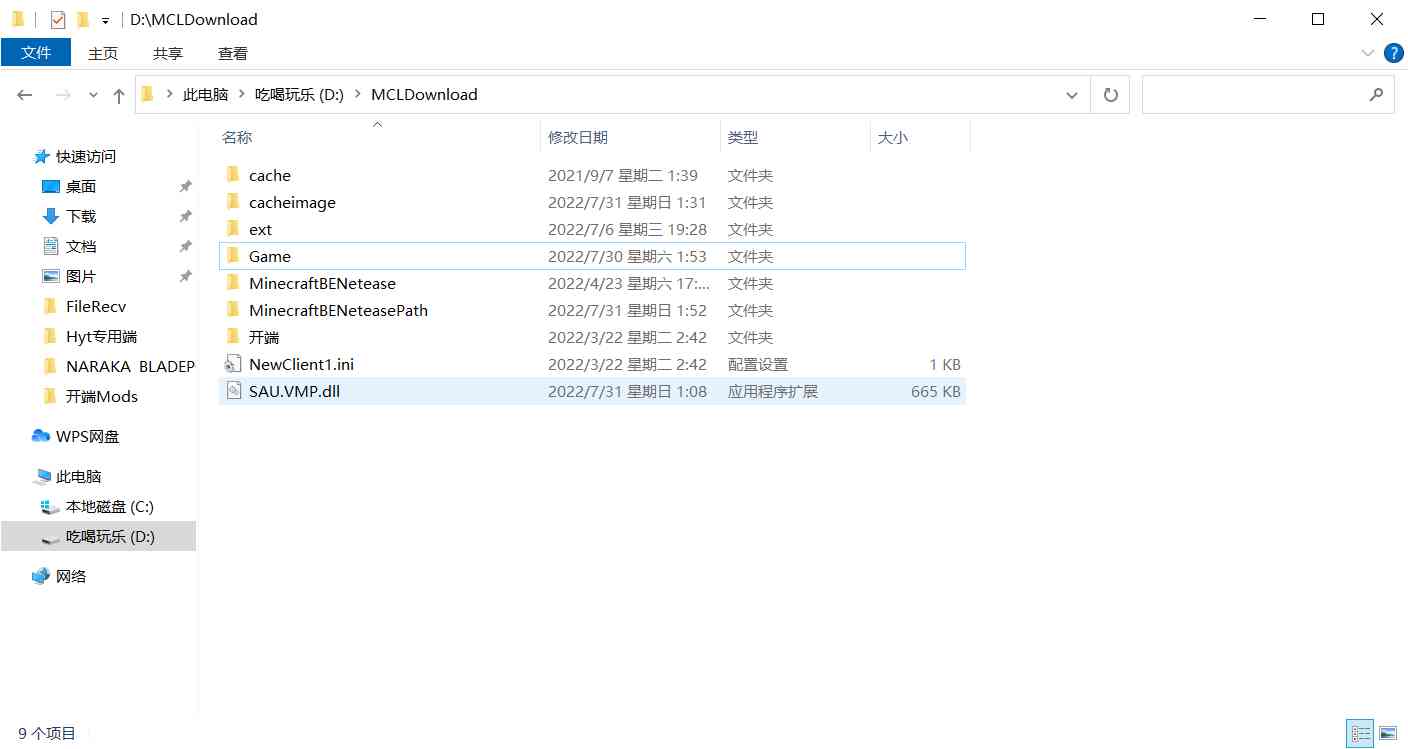This screenshot has height=749, width=1408.
Task: Select the SAU.VMP.dll file icon
Action: point(233,391)
